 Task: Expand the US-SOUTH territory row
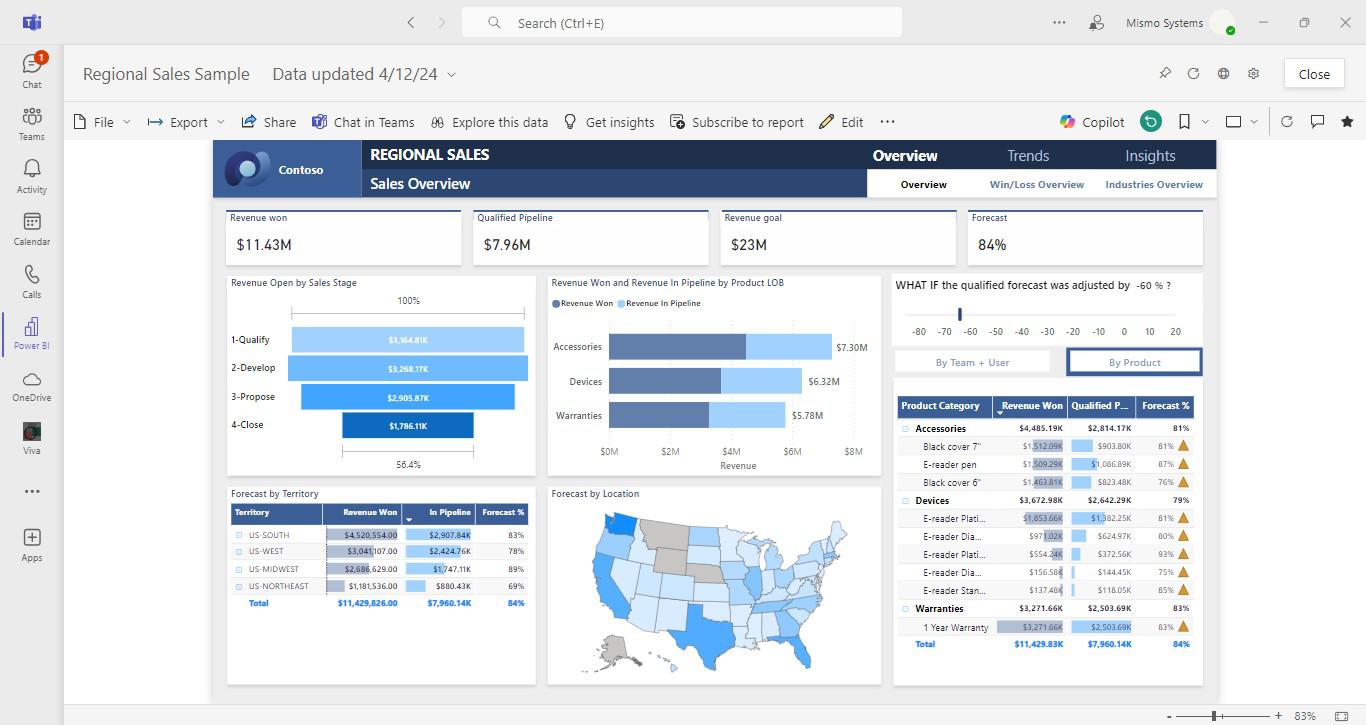pyautogui.click(x=239, y=535)
